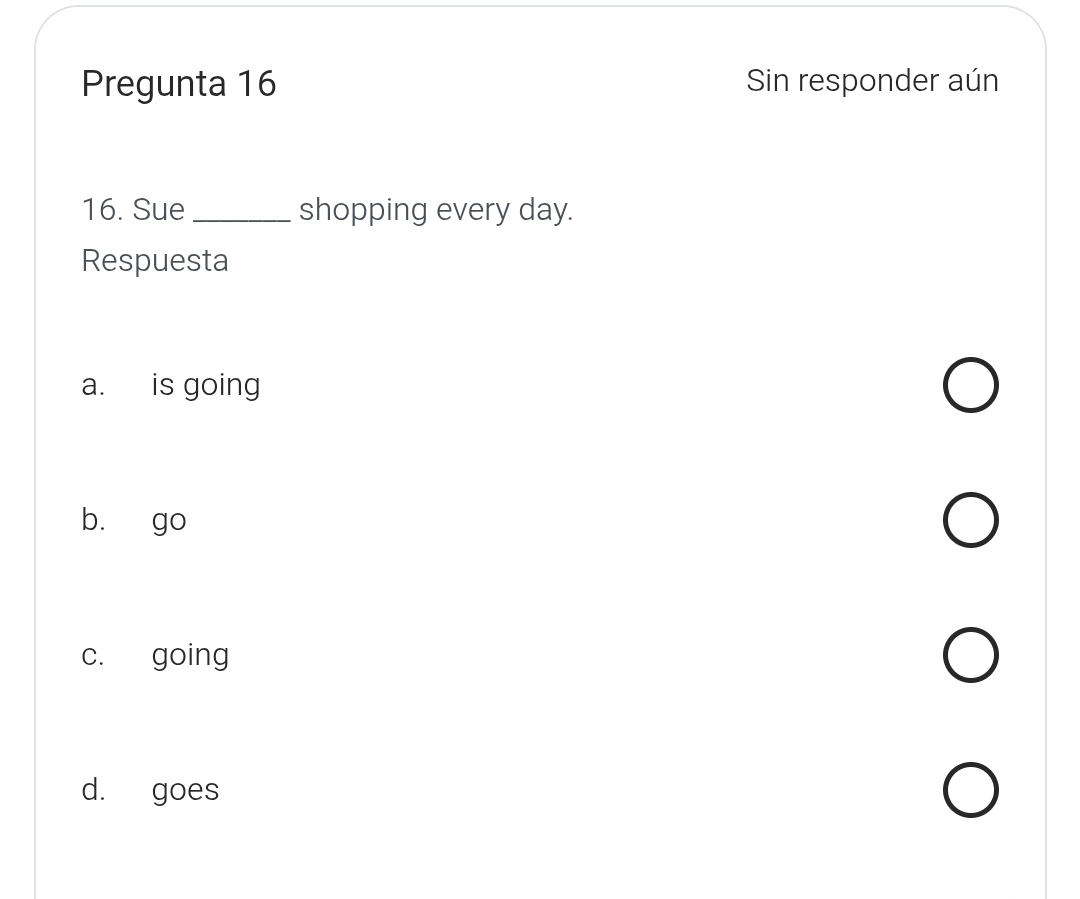Screen dimensions: 1080x899
Task: Click the "Respuesta" label
Action: pyautogui.click(x=155, y=261)
